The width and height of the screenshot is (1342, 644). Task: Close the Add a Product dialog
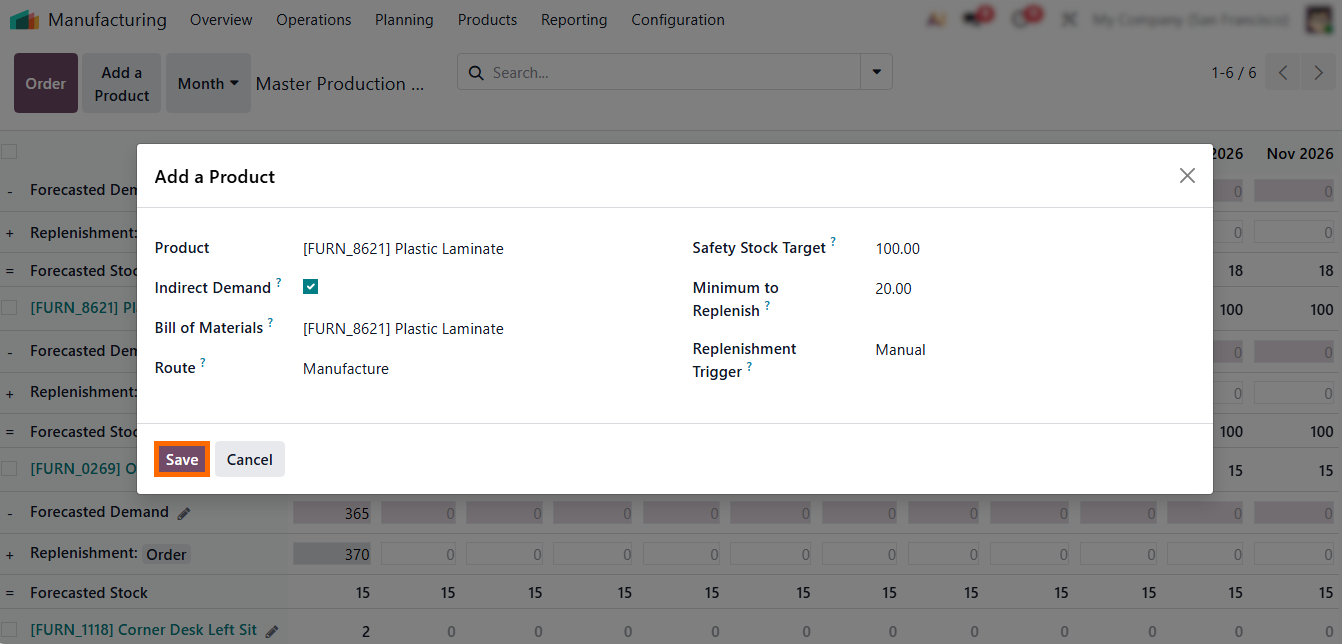[1186, 176]
